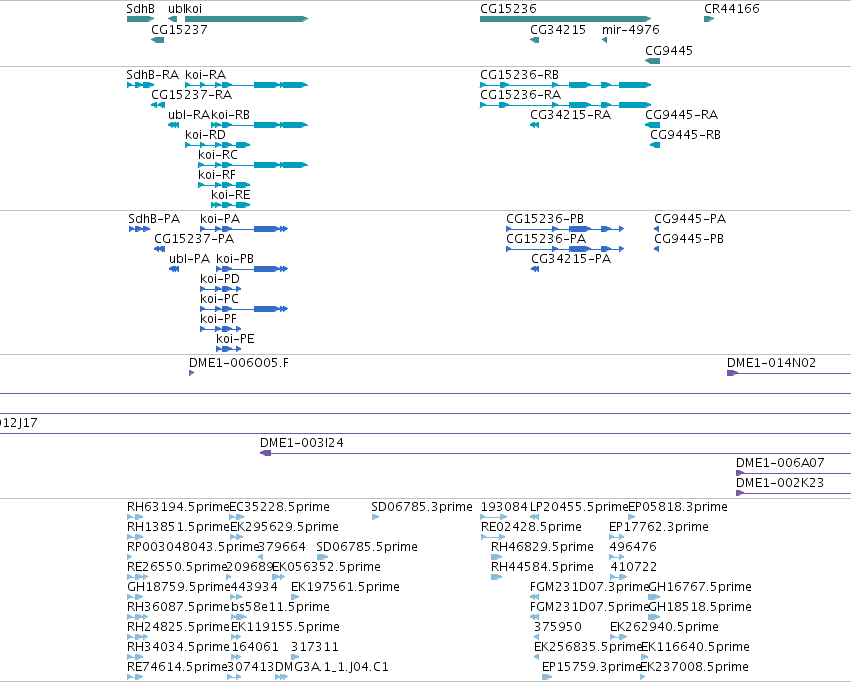Click the EC35228.5prime EST label
Image resolution: width=851 pixels, height=682 pixels.
(280, 507)
